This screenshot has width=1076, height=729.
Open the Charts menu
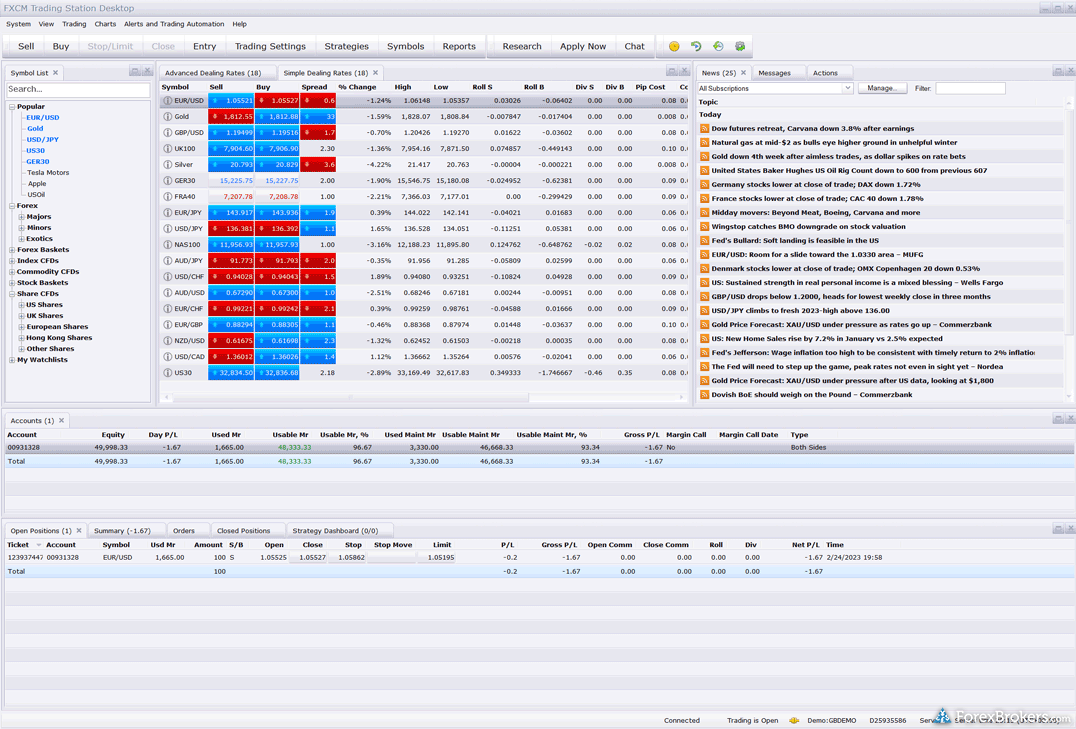click(x=105, y=24)
